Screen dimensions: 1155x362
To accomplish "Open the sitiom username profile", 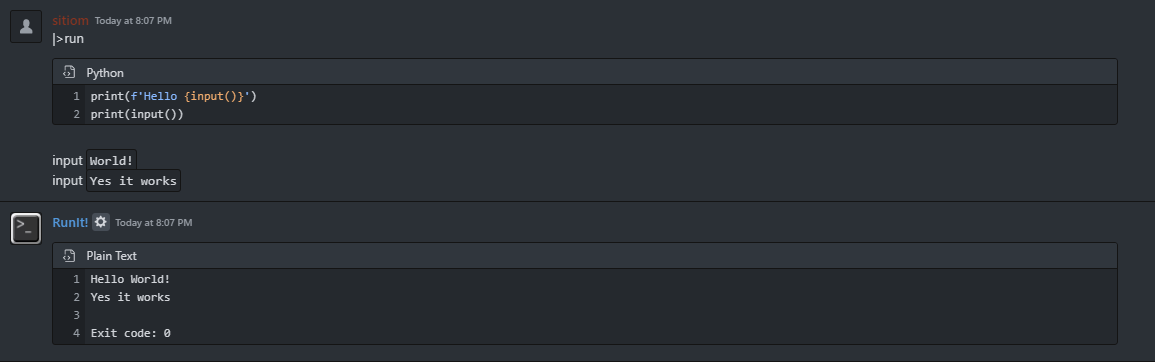I will pos(70,21).
